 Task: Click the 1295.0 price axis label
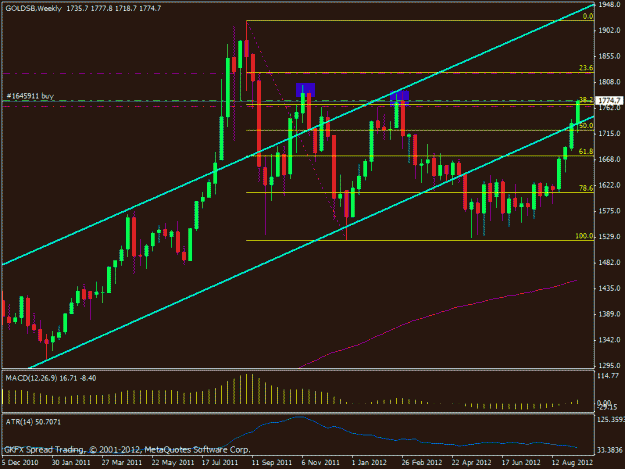click(x=610, y=365)
